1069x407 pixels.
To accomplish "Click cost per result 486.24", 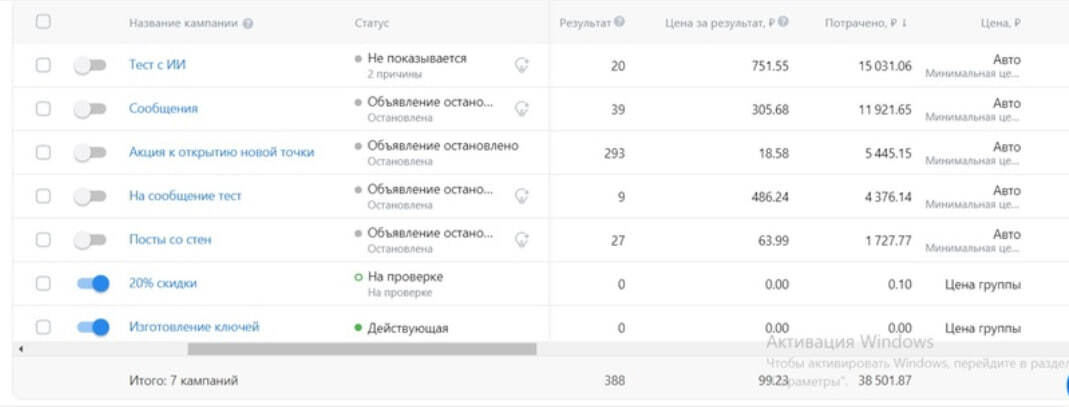I will point(770,197).
